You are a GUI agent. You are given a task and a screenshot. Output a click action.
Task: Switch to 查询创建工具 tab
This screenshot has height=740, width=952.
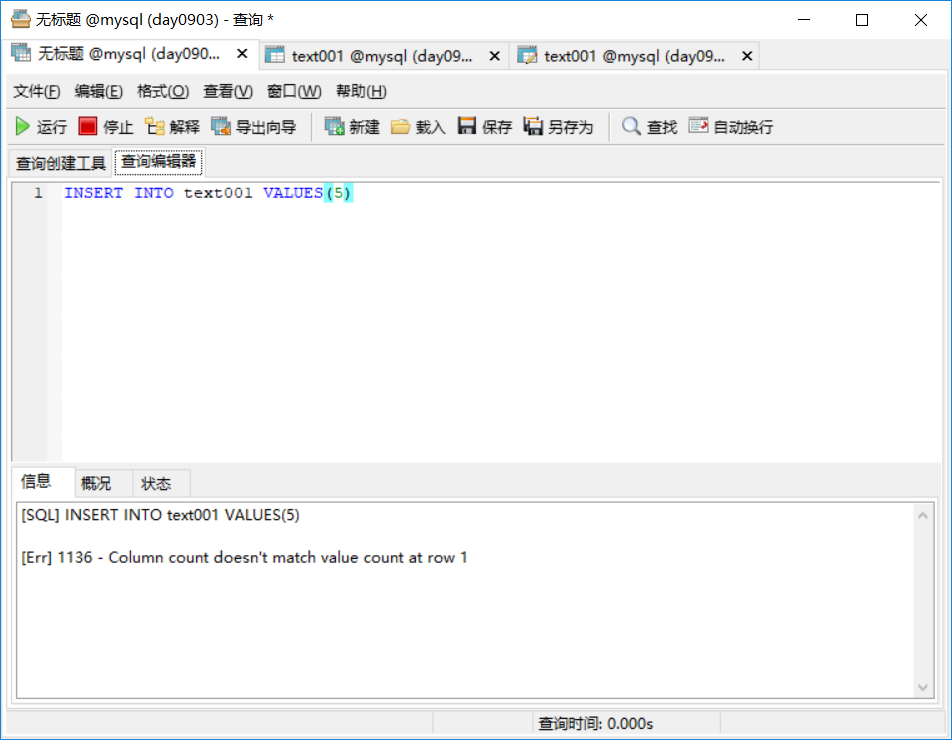click(x=61, y=163)
